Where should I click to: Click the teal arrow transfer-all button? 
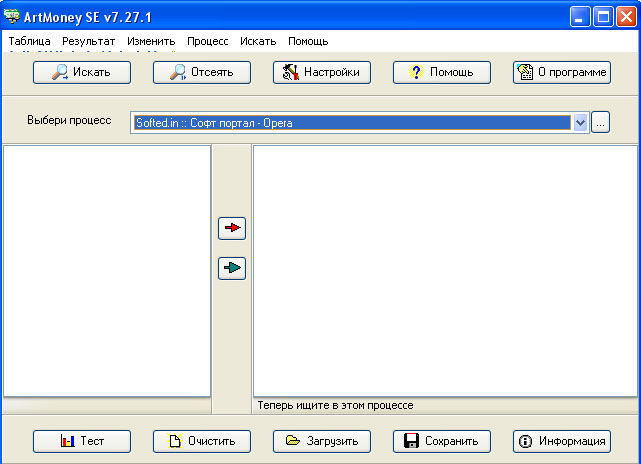[232, 268]
